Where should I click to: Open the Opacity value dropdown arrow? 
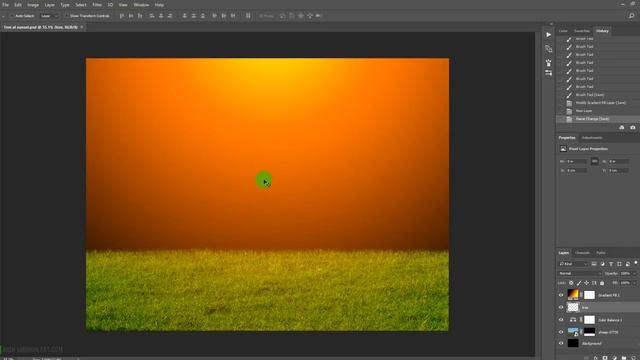[635, 273]
